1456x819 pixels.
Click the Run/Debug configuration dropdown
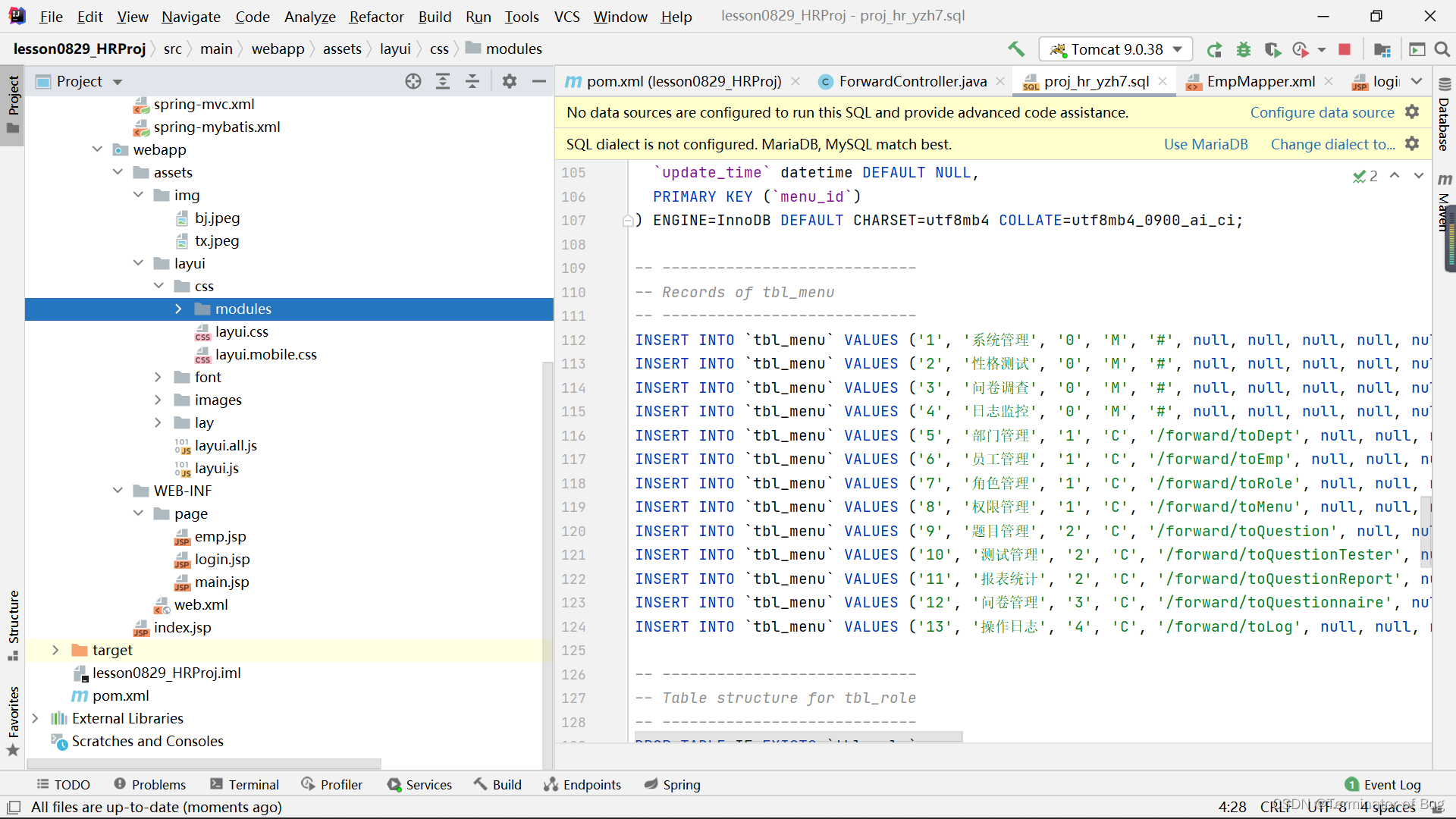1113,49
